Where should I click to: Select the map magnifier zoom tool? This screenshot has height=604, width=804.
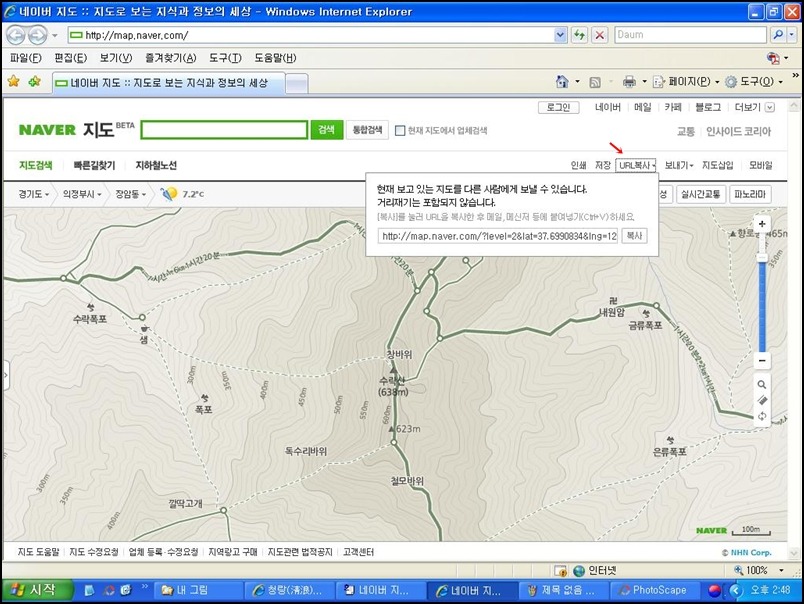pyautogui.click(x=762, y=385)
